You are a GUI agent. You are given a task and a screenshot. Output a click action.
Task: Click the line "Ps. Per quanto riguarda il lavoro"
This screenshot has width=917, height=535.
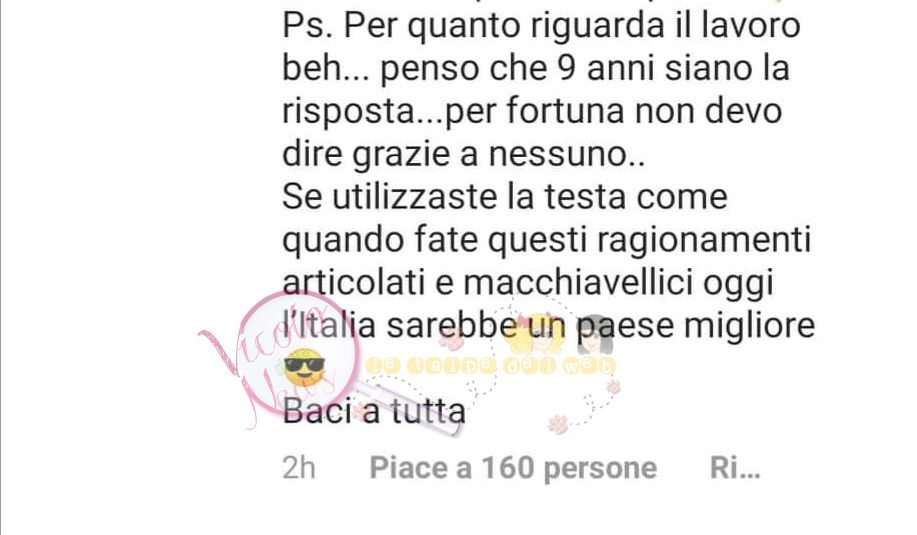[541, 27]
